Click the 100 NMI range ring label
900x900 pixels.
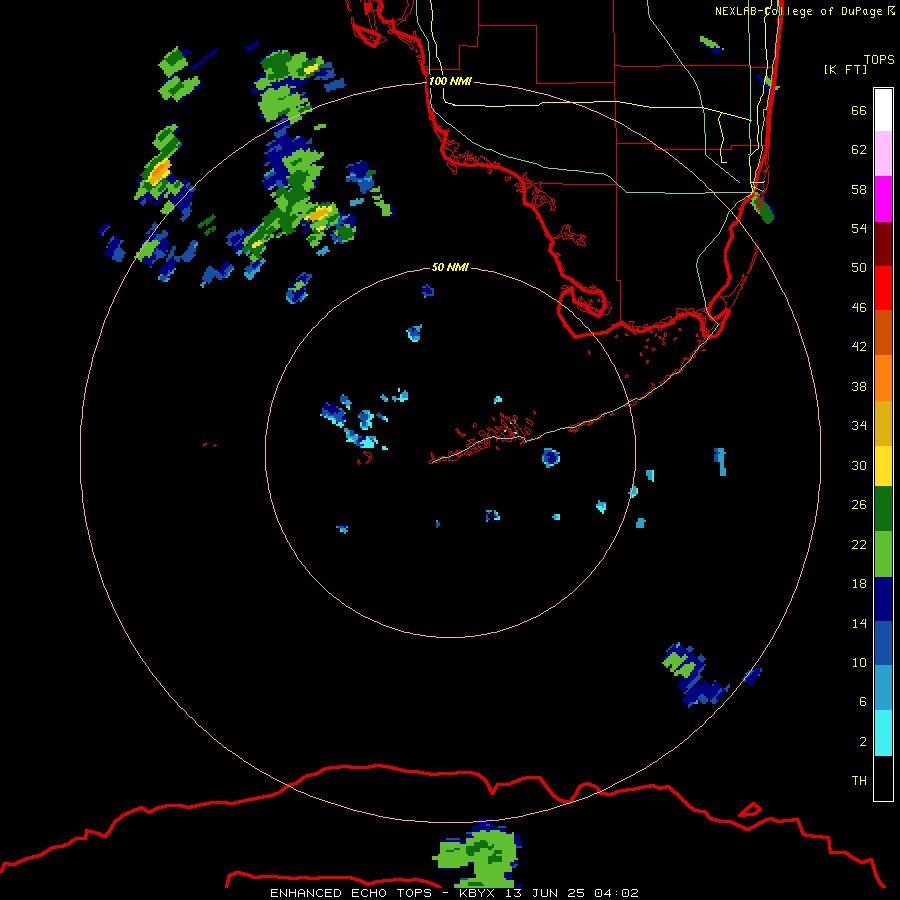click(450, 81)
